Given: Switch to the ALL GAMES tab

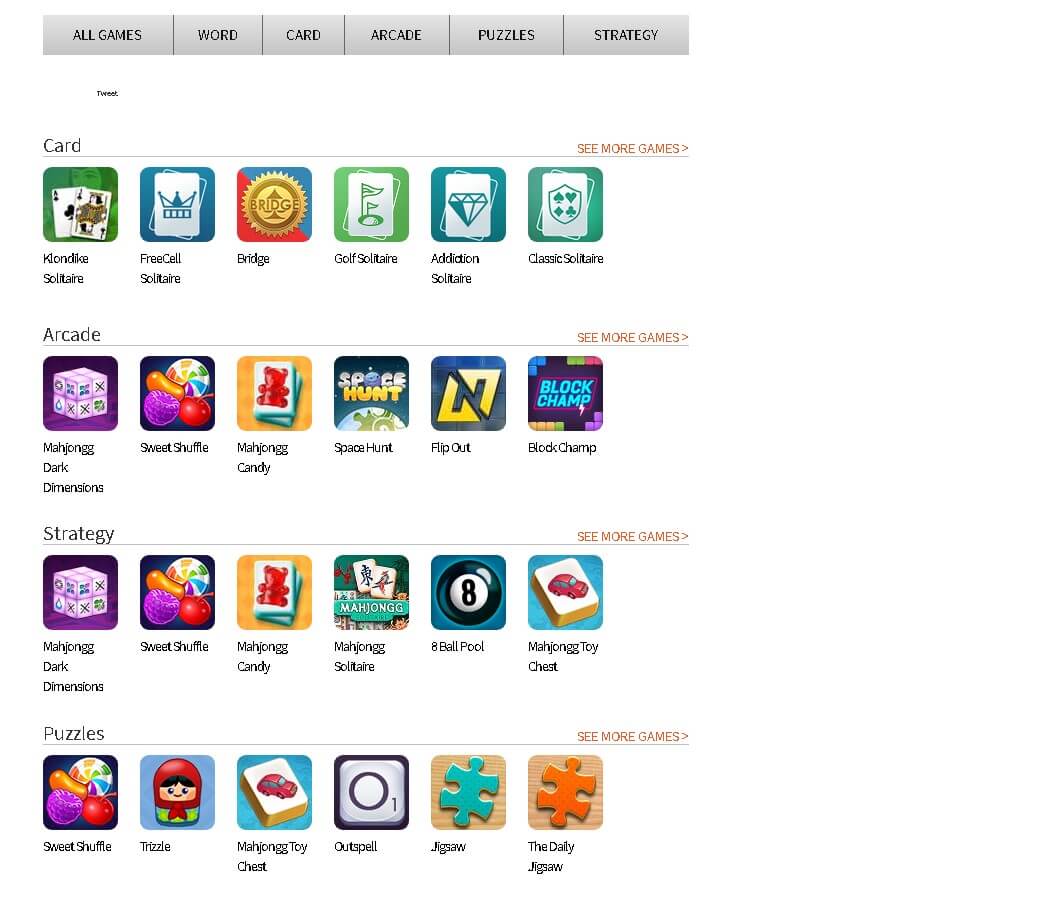Looking at the screenshot, I should [x=108, y=35].
